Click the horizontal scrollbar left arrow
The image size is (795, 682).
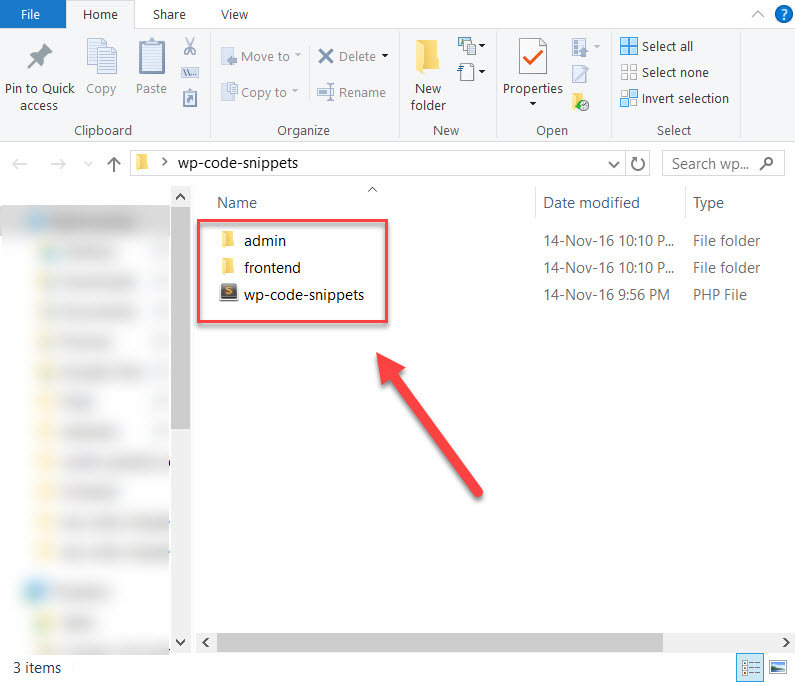click(x=206, y=642)
